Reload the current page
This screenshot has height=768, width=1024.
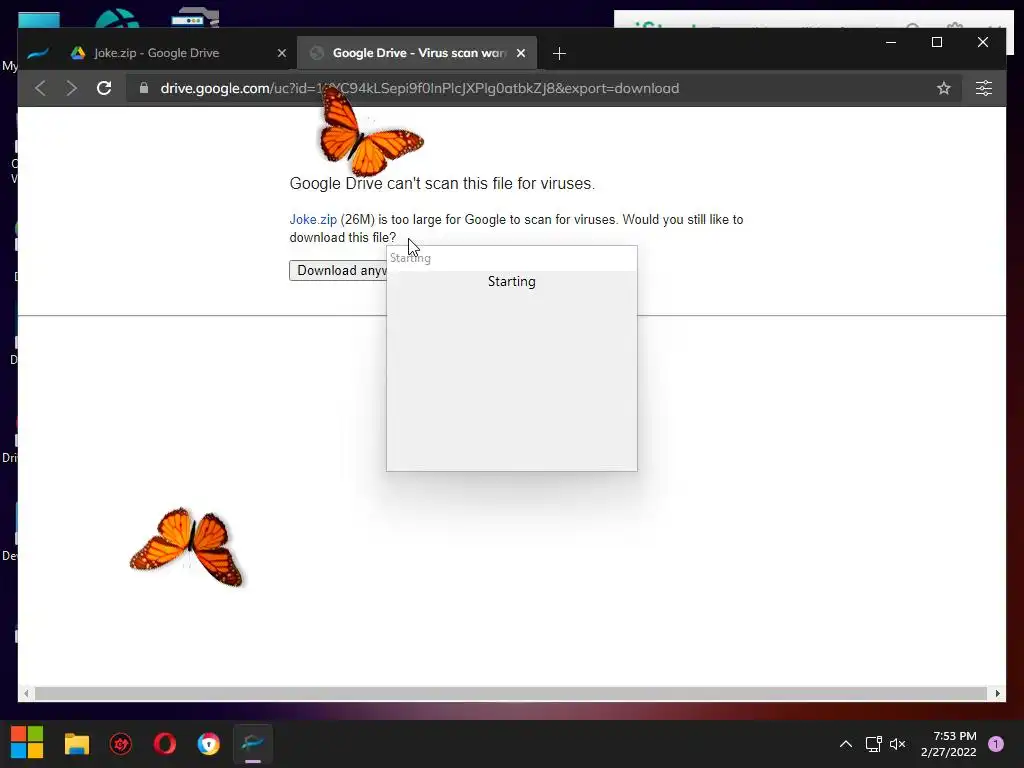tap(104, 88)
